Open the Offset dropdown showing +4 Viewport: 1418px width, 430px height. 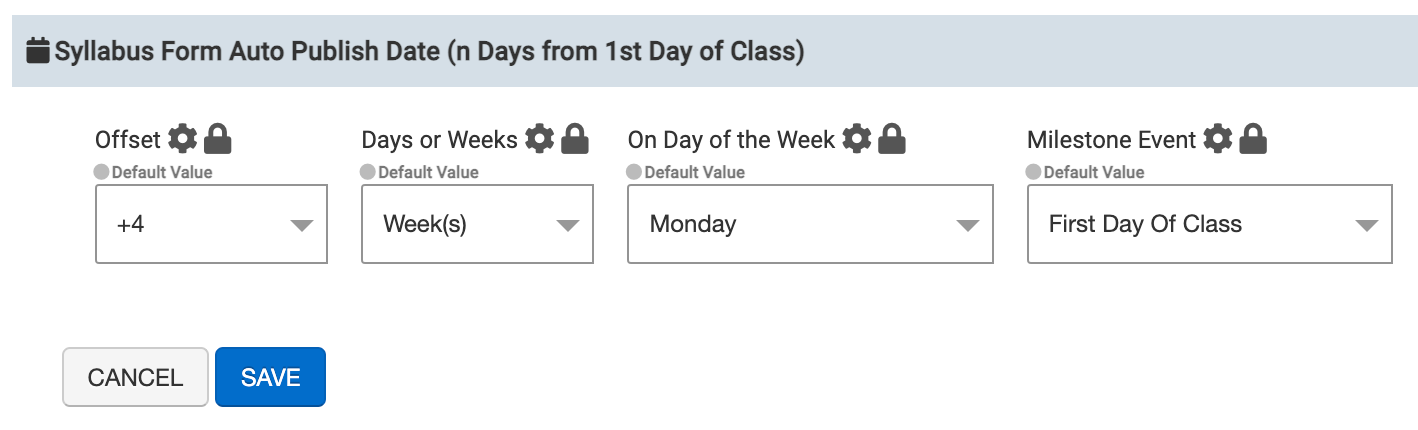(x=211, y=224)
